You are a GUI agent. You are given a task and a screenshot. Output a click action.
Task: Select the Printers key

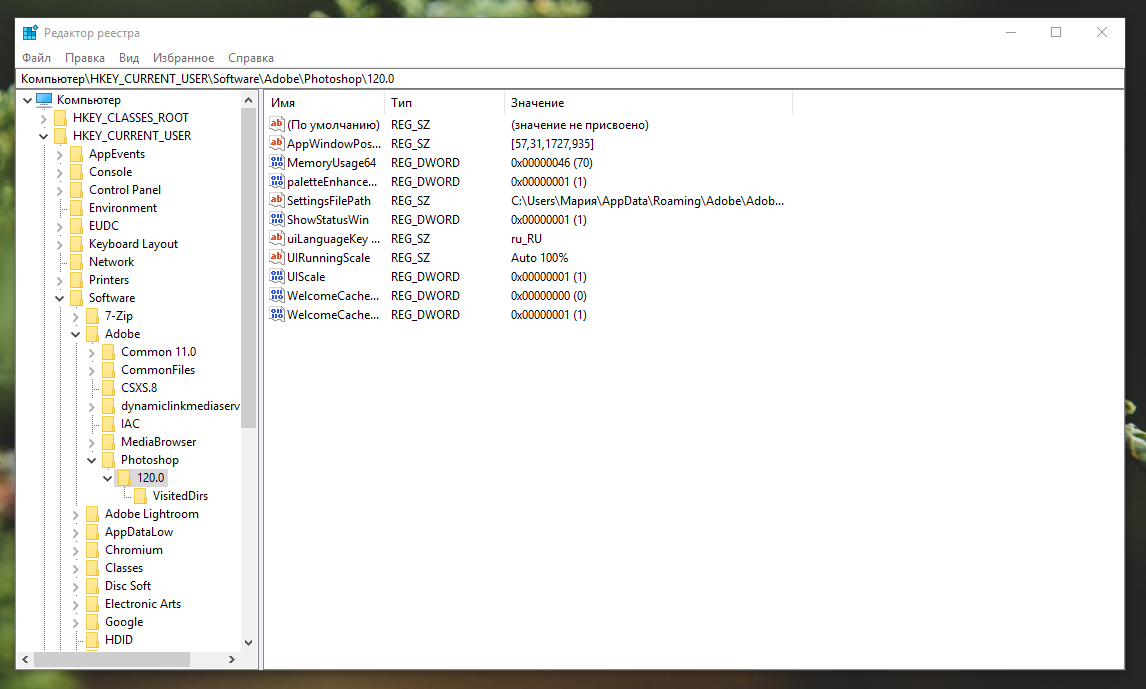pyautogui.click(x=109, y=280)
